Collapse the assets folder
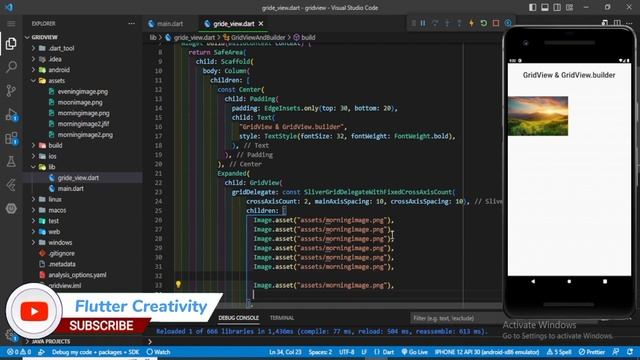Screen dimensions: 640x360 pos(33,81)
